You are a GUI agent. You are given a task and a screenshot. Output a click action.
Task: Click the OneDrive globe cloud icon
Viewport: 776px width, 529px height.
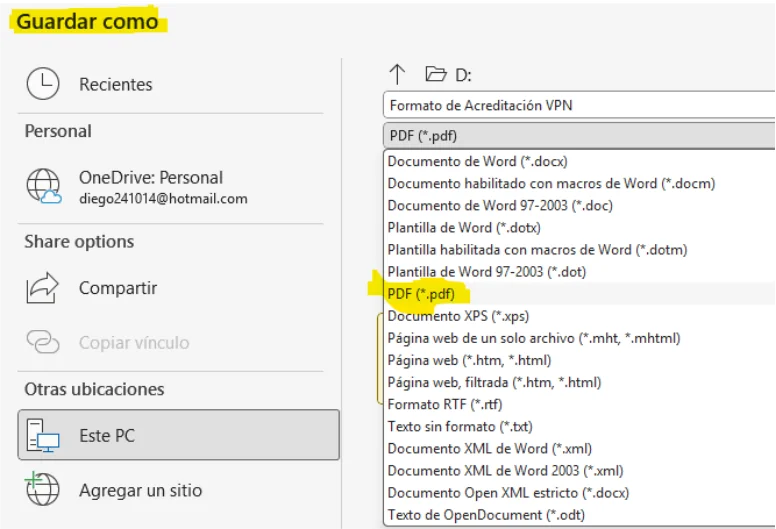[x=44, y=187]
